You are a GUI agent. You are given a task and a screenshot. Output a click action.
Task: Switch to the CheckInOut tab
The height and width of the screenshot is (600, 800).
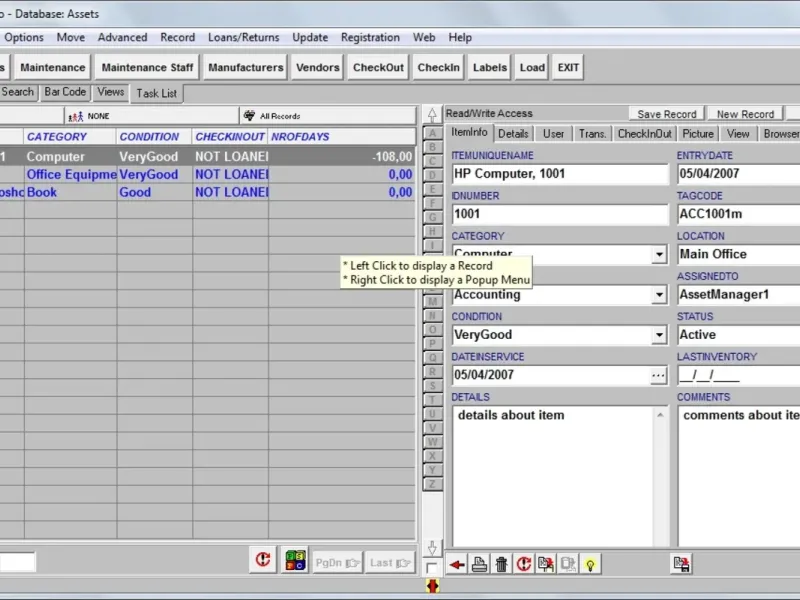(x=644, y=133)
